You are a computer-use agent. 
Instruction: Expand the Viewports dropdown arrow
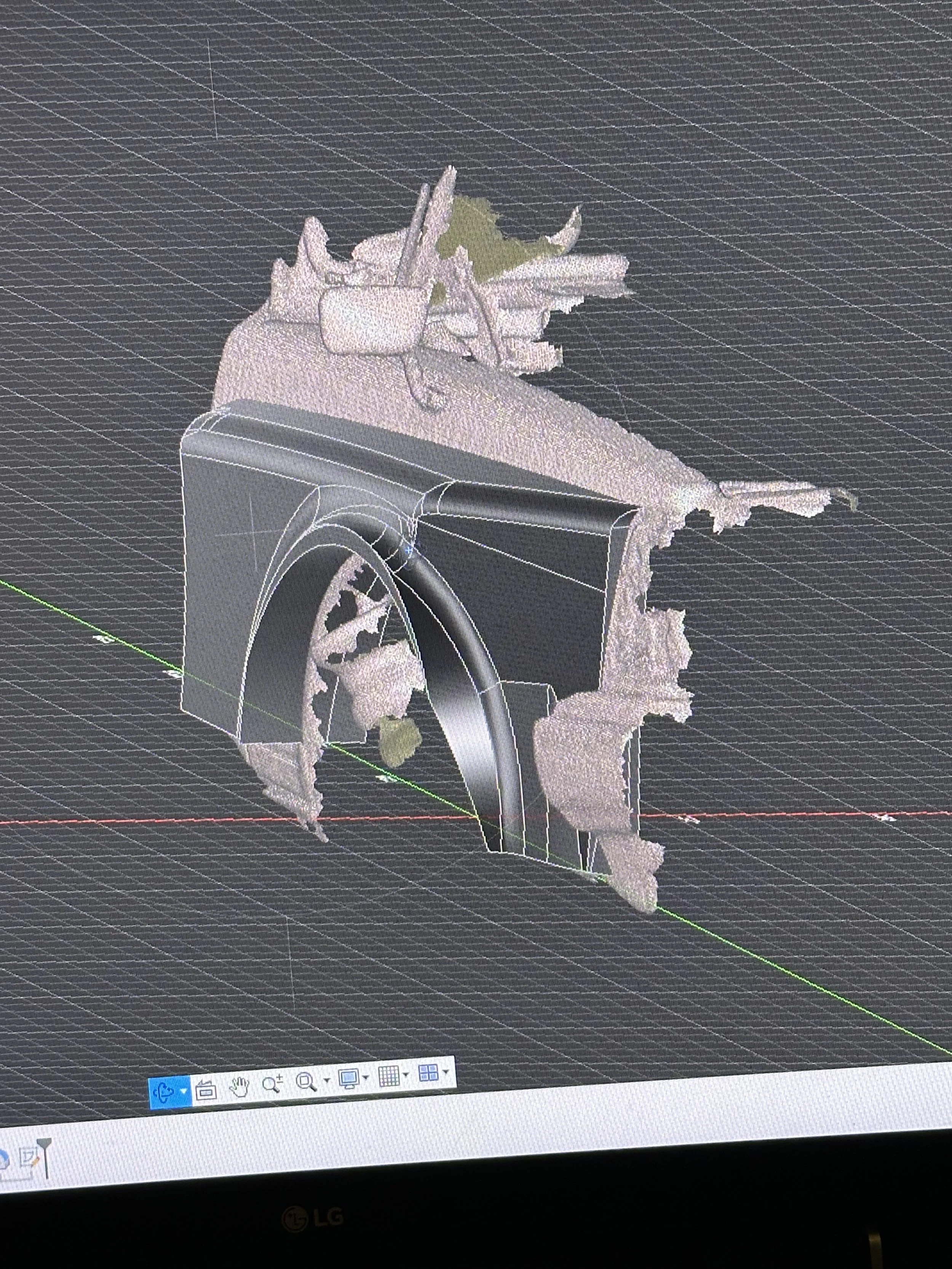(x=446, y=1071)
